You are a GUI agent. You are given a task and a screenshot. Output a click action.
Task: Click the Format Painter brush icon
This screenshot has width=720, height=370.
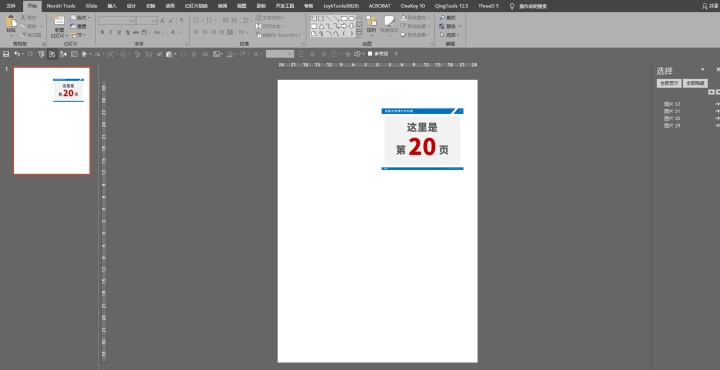tap(23, 35)
